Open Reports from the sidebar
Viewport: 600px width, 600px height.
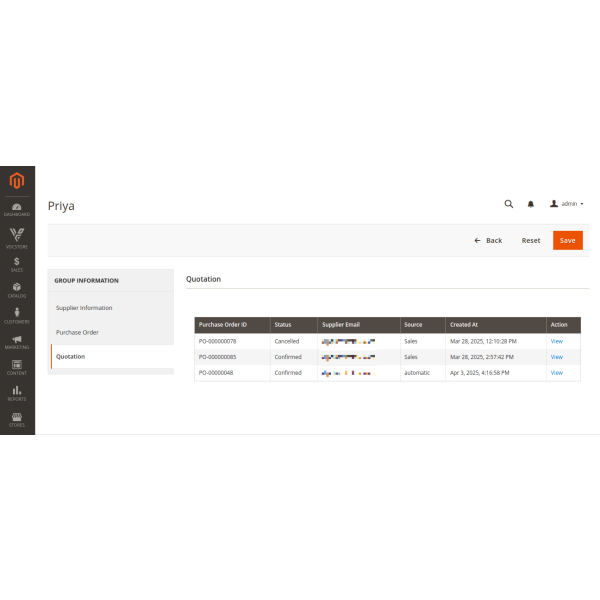17,394
